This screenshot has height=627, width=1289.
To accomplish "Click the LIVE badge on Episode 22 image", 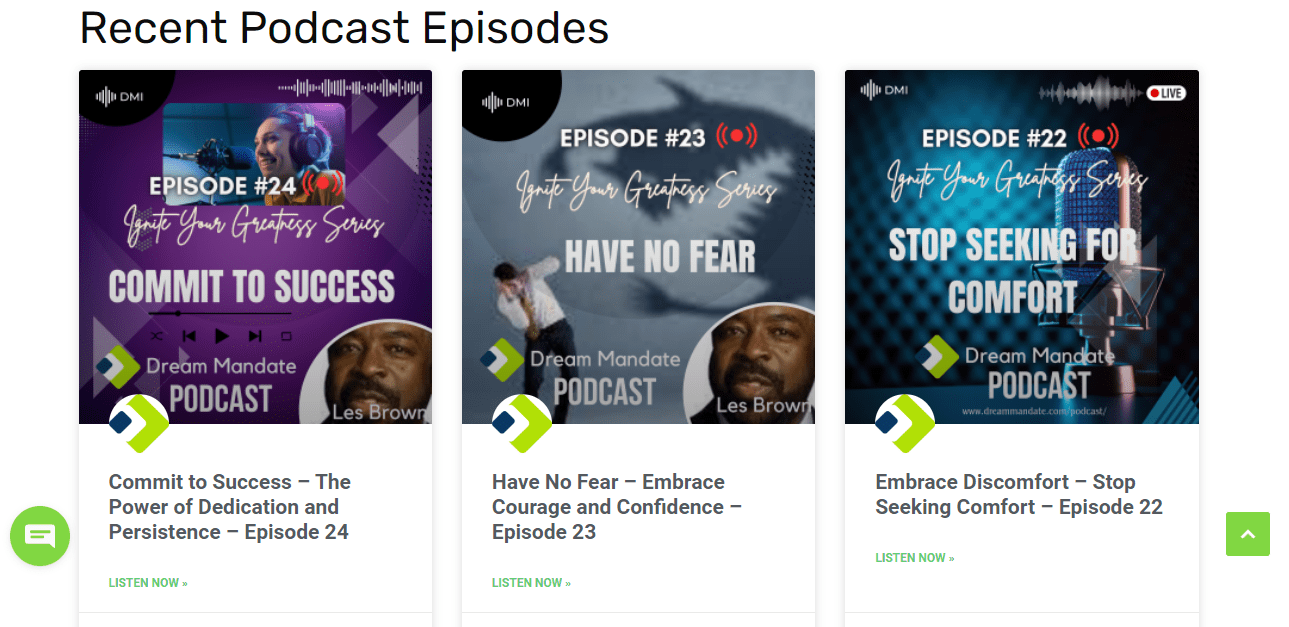I will 1166,93.
